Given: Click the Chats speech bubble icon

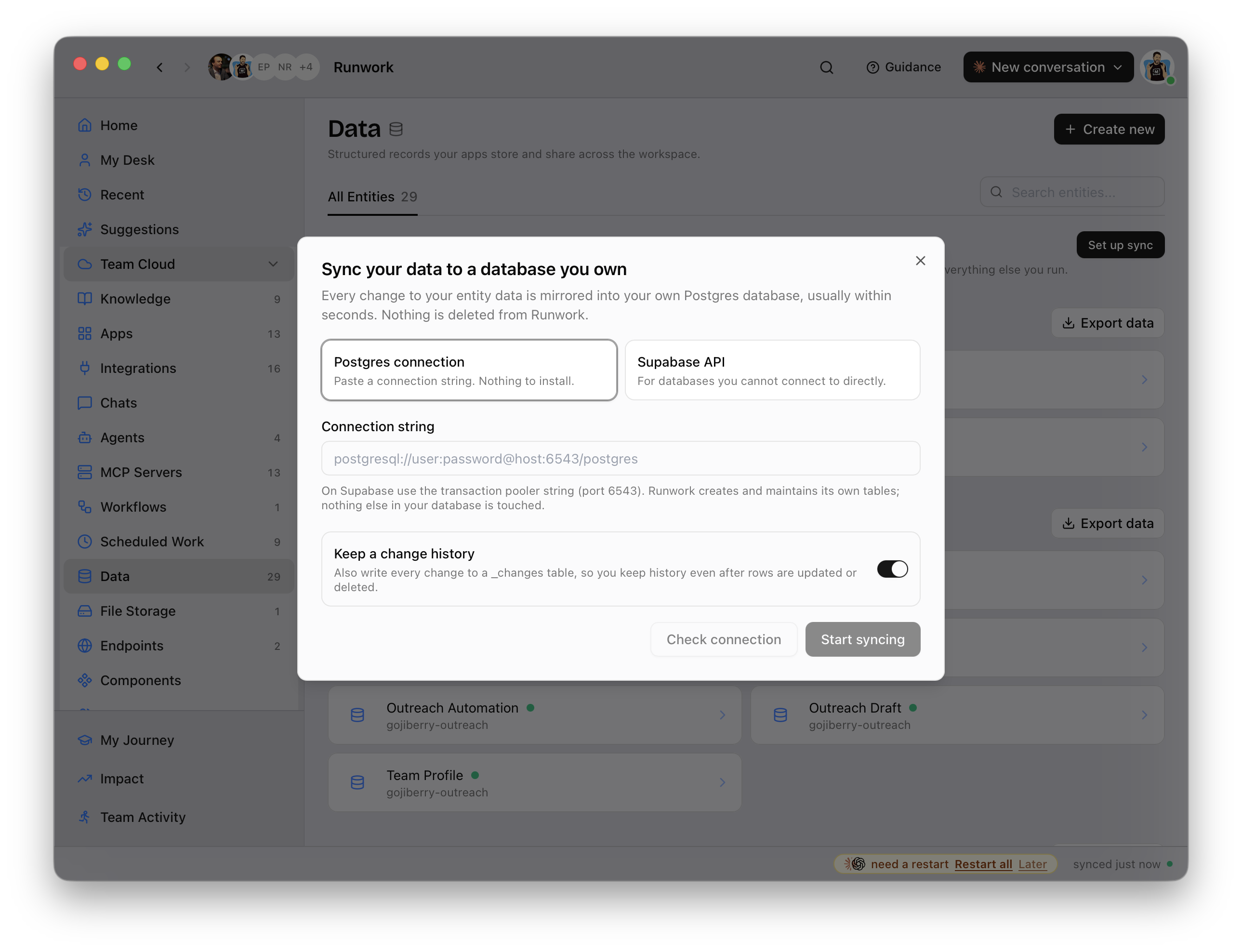Looking at the screenshot, I should point(84,403).
